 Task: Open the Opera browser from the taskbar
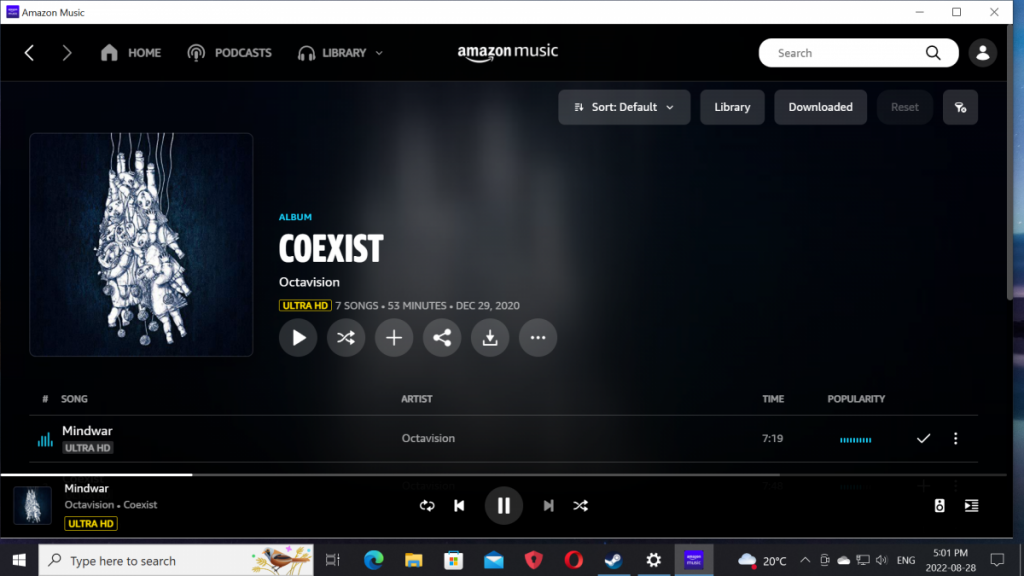click(573, 560)
